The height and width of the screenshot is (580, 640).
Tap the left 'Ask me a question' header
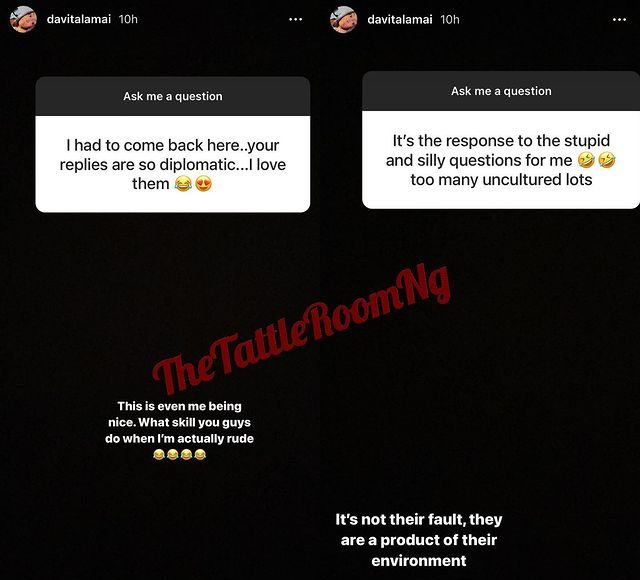tap(173, 96)
